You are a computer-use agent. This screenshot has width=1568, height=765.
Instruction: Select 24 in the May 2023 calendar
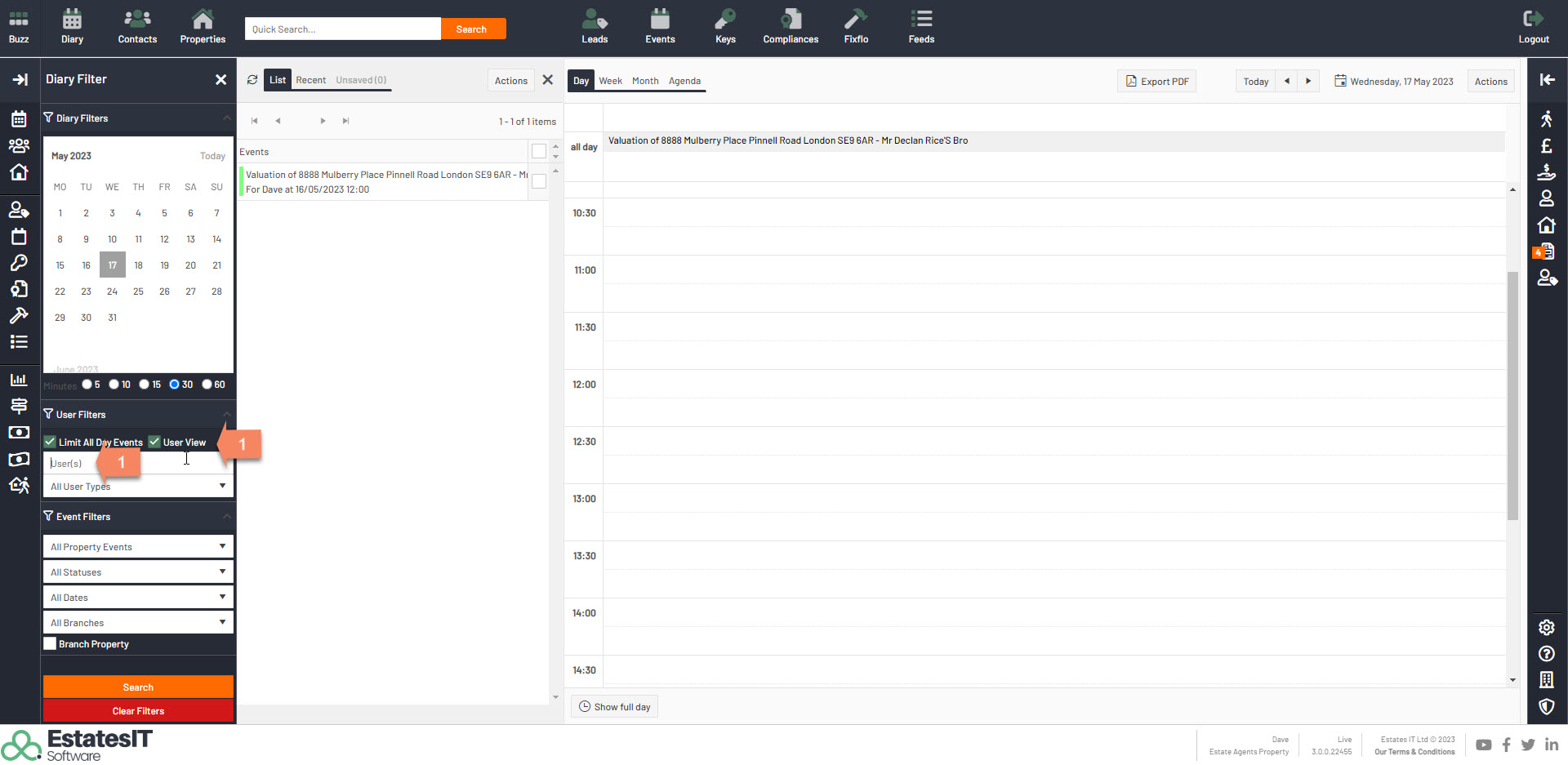coord(112,291)
